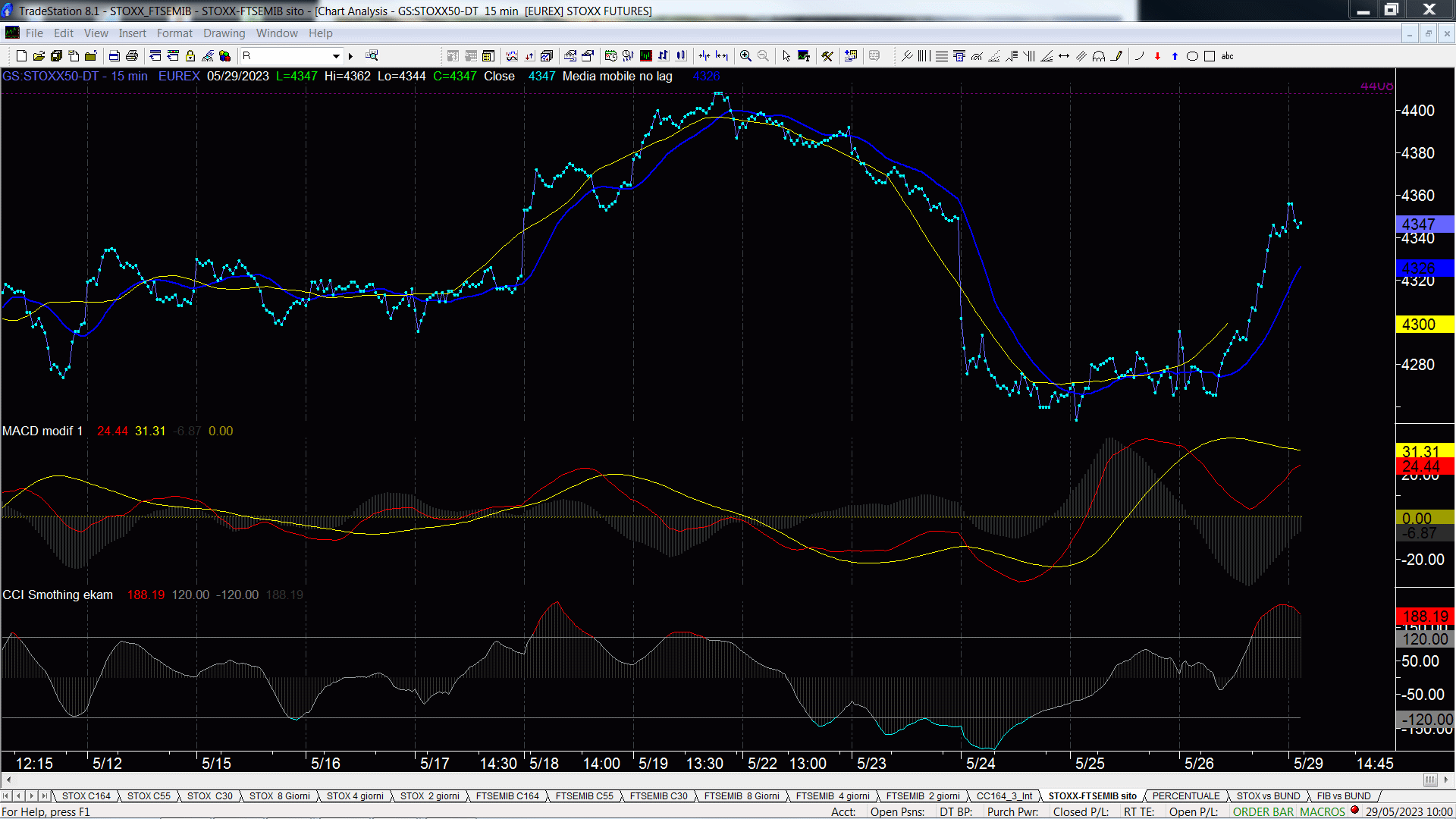Switch to STOX vs BUND tab
Screen dimensions: 1456x819
(1269, 796)
